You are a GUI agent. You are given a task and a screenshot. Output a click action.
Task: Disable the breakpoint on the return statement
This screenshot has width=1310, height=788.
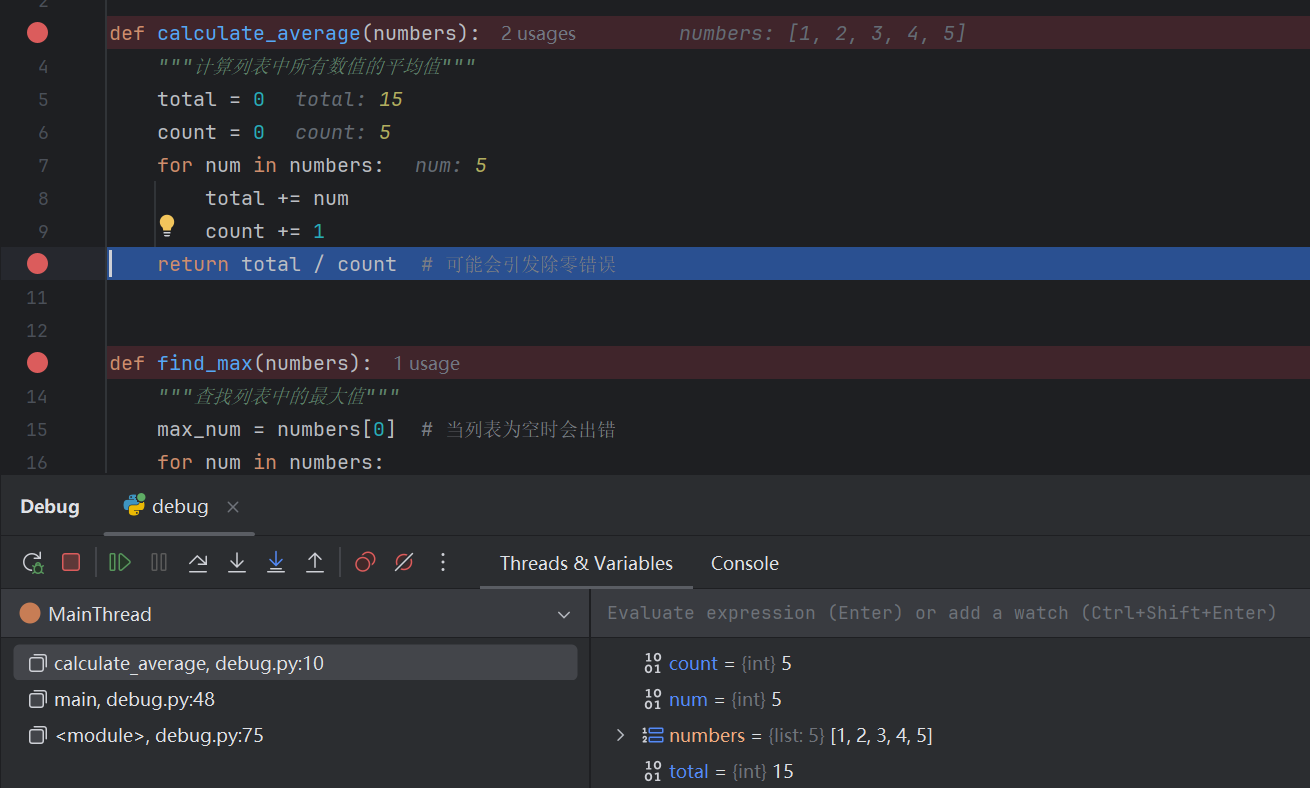pos(37,263)
